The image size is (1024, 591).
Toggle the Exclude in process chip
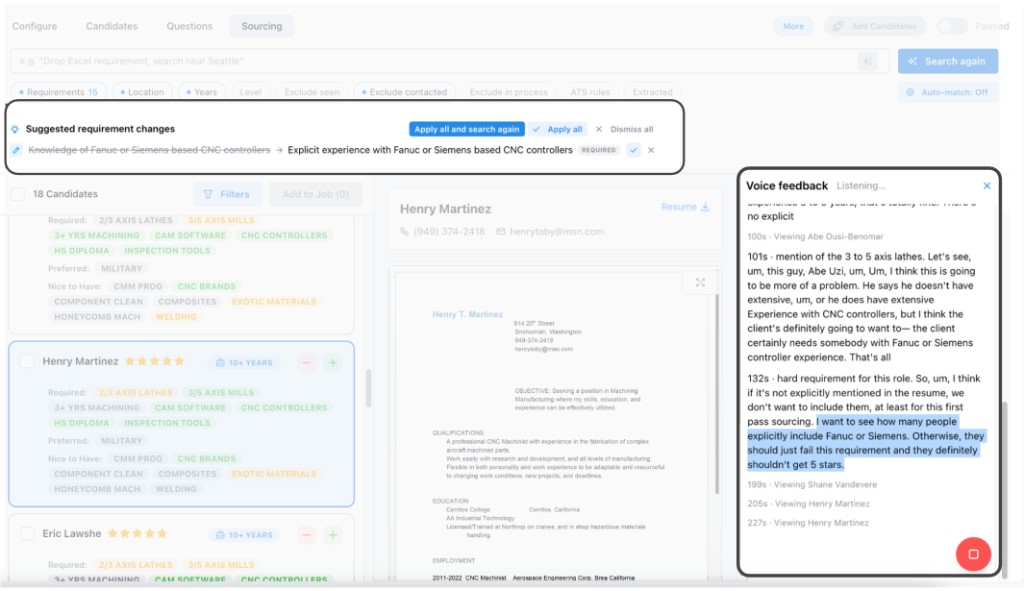[509, 92]
